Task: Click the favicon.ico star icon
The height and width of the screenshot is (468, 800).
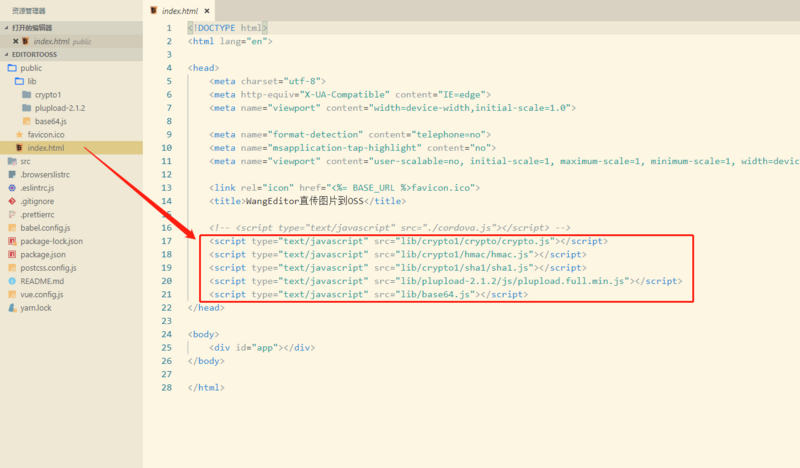Action: [x=19, y=134]
